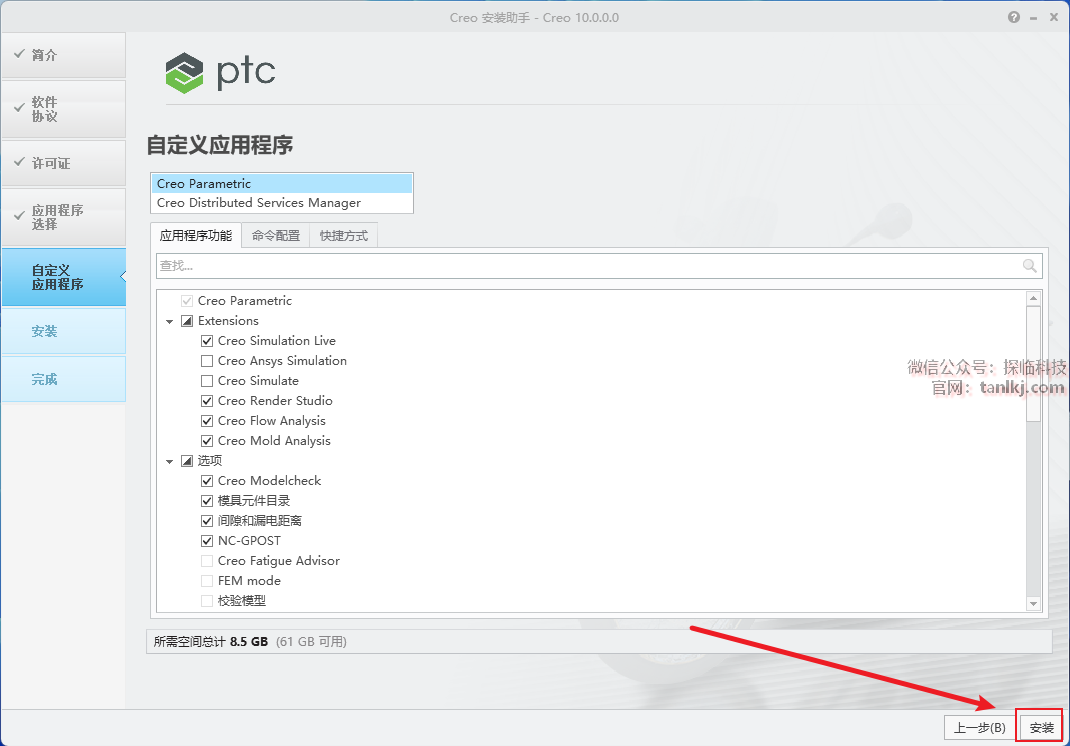Toggle 间隙和漏电距离 checkbox

[207, 521]
